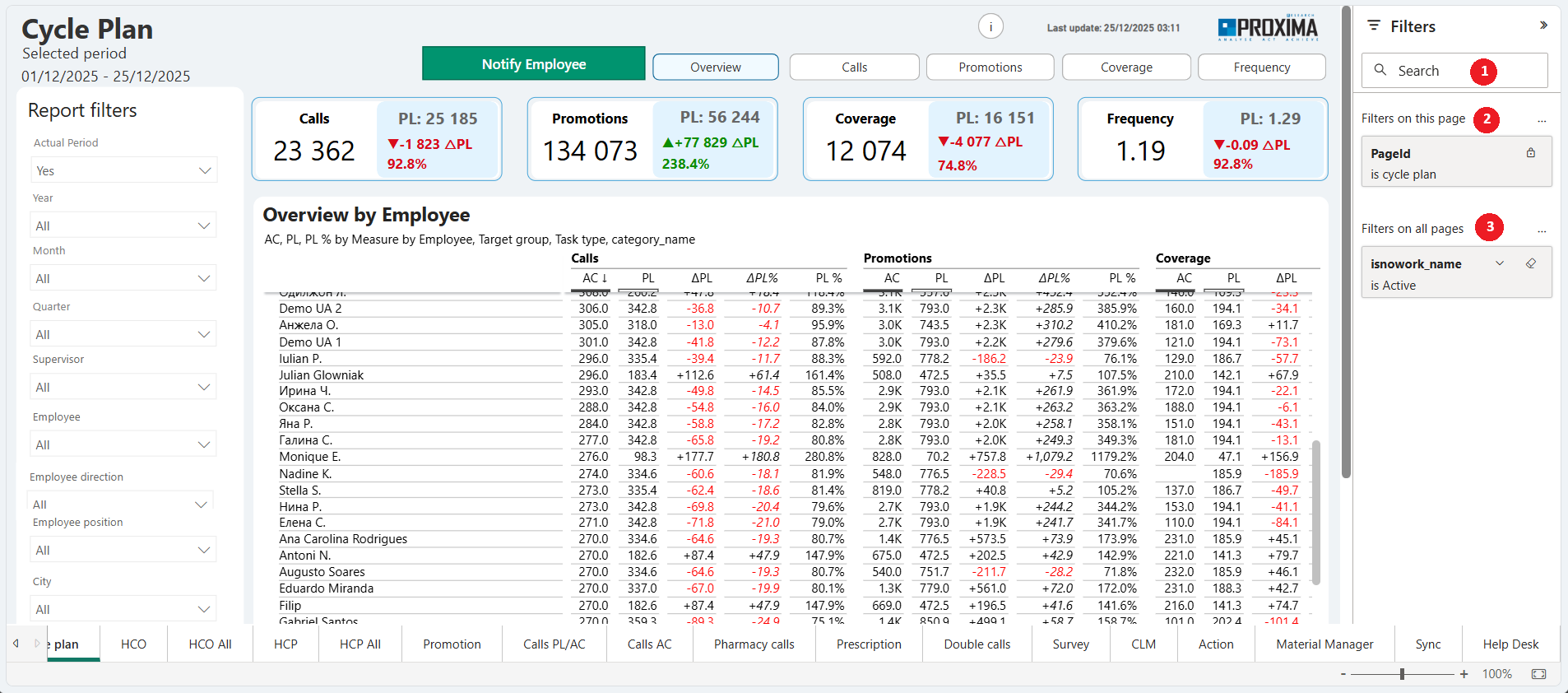Open the Employee position dropdown
1568x693 pixels.
(x=123, y=550)
